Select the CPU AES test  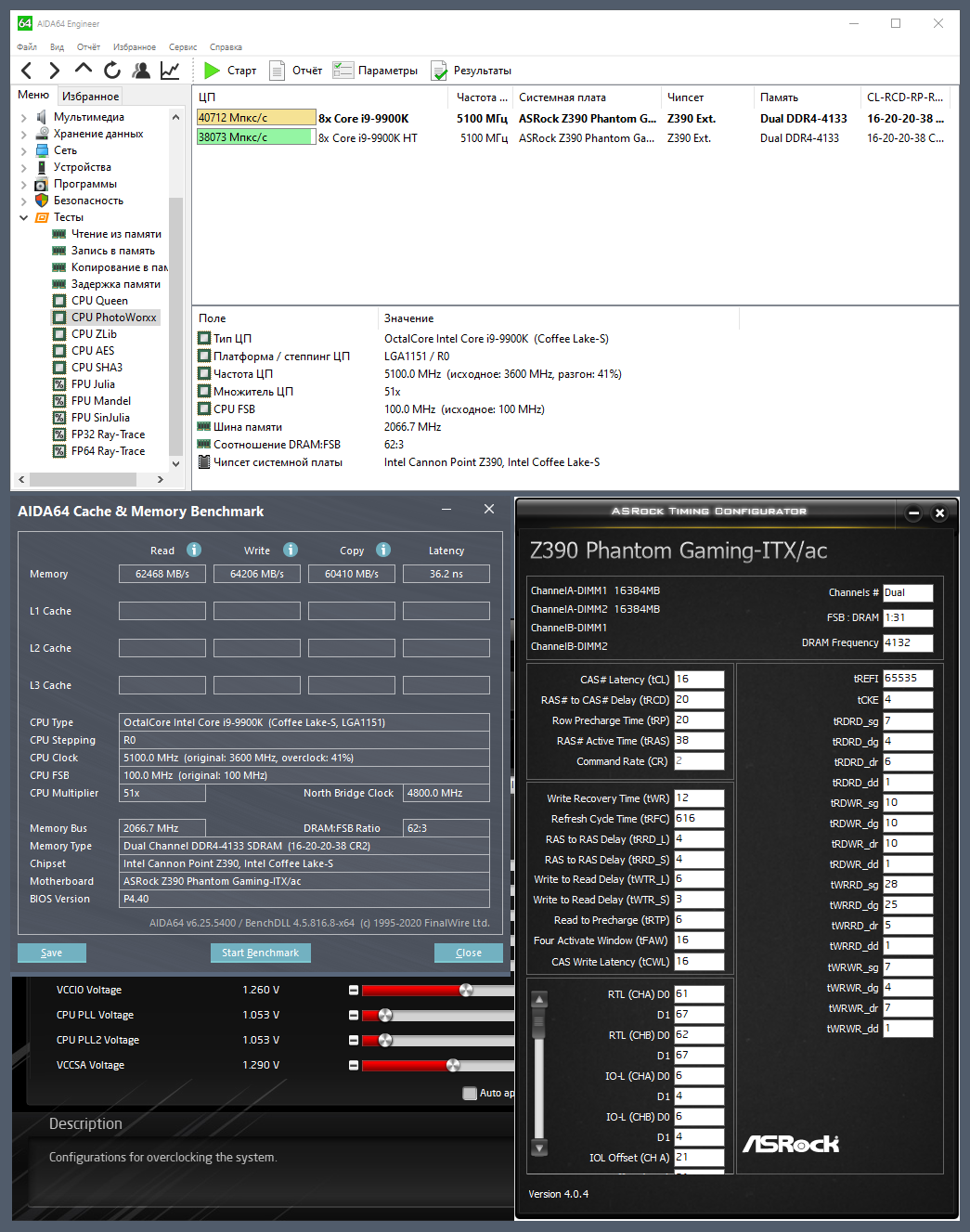click(93, 351)
